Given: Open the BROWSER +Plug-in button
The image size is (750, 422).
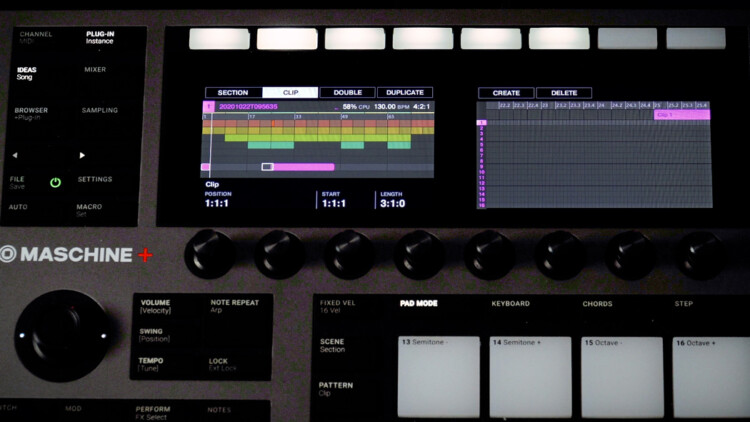Looking at the screenshot, I should pos(31,113).
